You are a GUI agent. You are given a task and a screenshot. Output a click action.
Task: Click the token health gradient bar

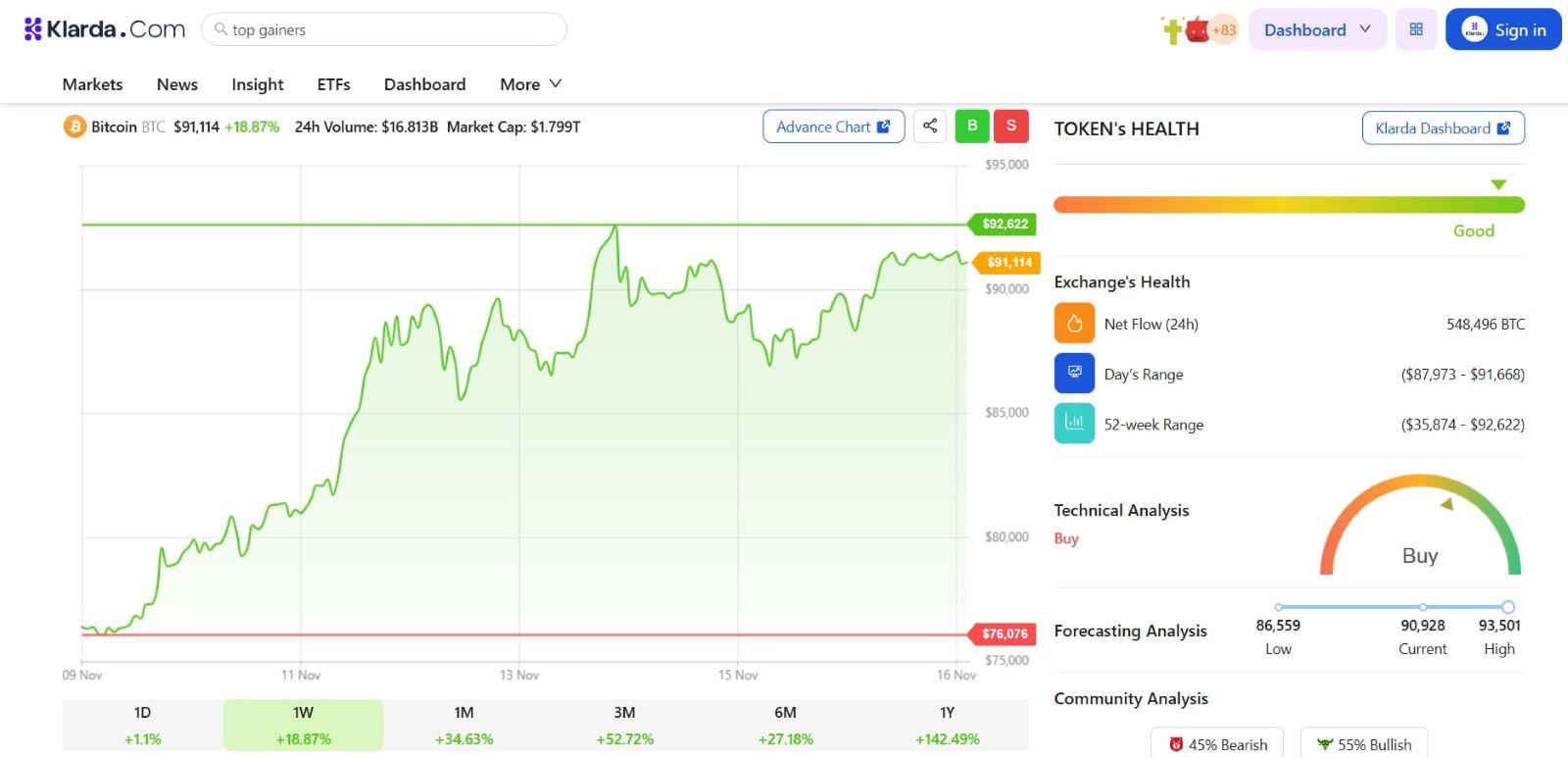tap(1289, 205)
